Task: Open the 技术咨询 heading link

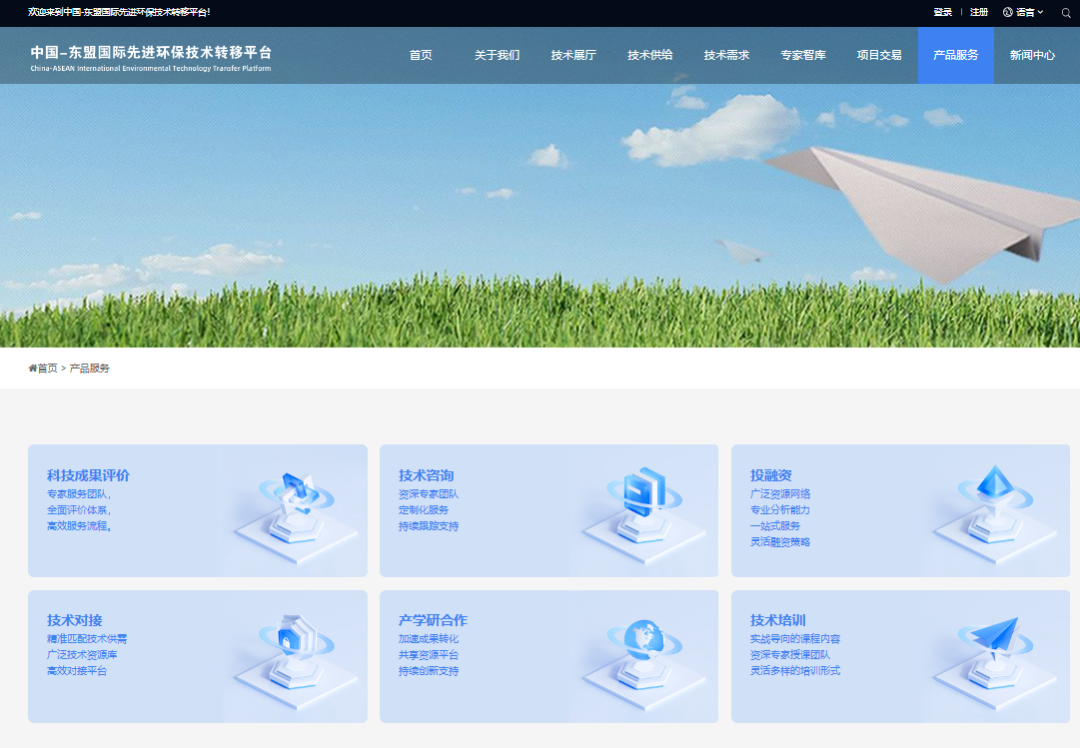Action: [426, 475]
